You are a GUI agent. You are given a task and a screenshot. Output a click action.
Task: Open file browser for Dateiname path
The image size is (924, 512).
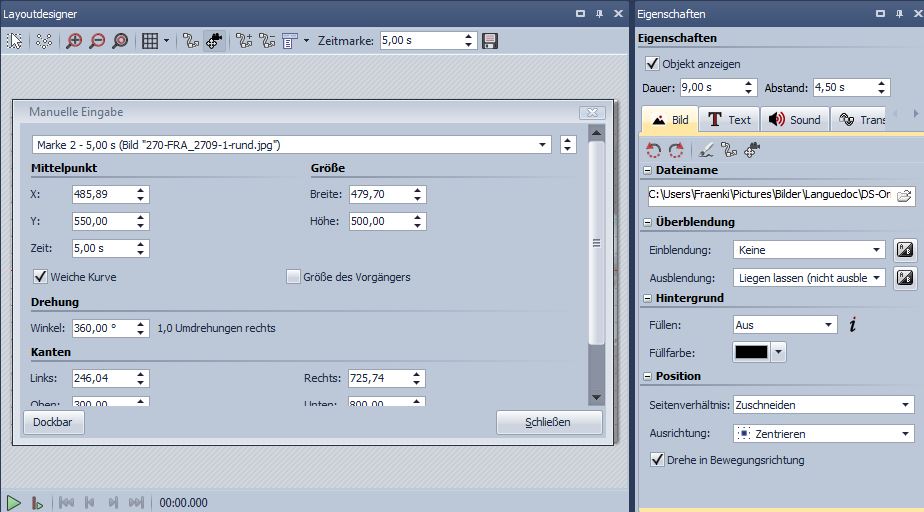point(904,195)
